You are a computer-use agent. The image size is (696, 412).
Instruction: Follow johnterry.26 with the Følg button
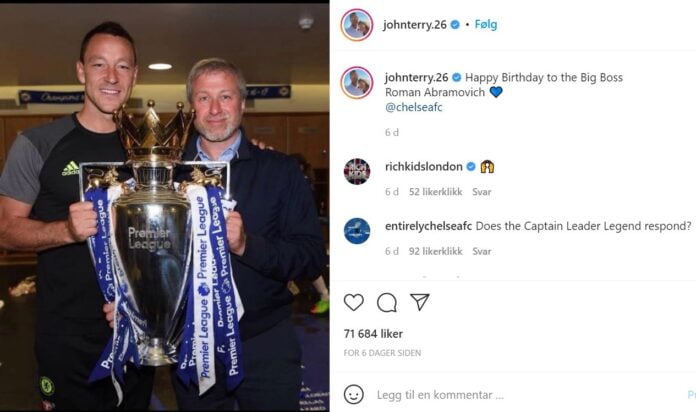pos(486,24)
